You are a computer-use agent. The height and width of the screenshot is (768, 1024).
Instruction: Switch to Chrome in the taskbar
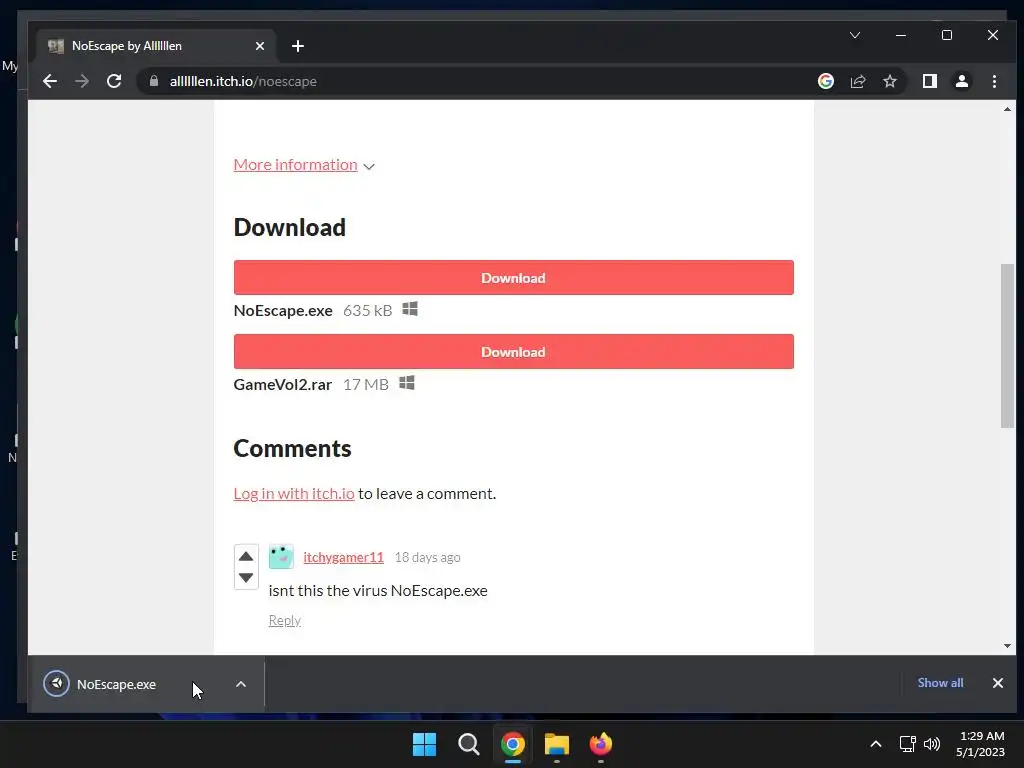[513, 744]
